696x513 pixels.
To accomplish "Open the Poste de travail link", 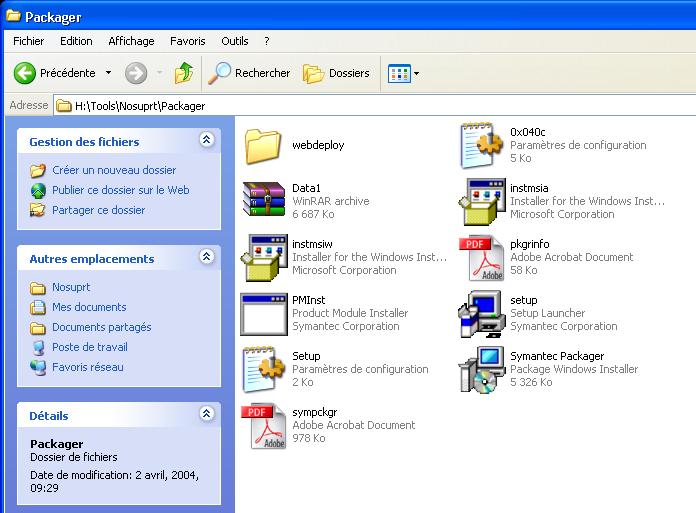I will (90, 347).
